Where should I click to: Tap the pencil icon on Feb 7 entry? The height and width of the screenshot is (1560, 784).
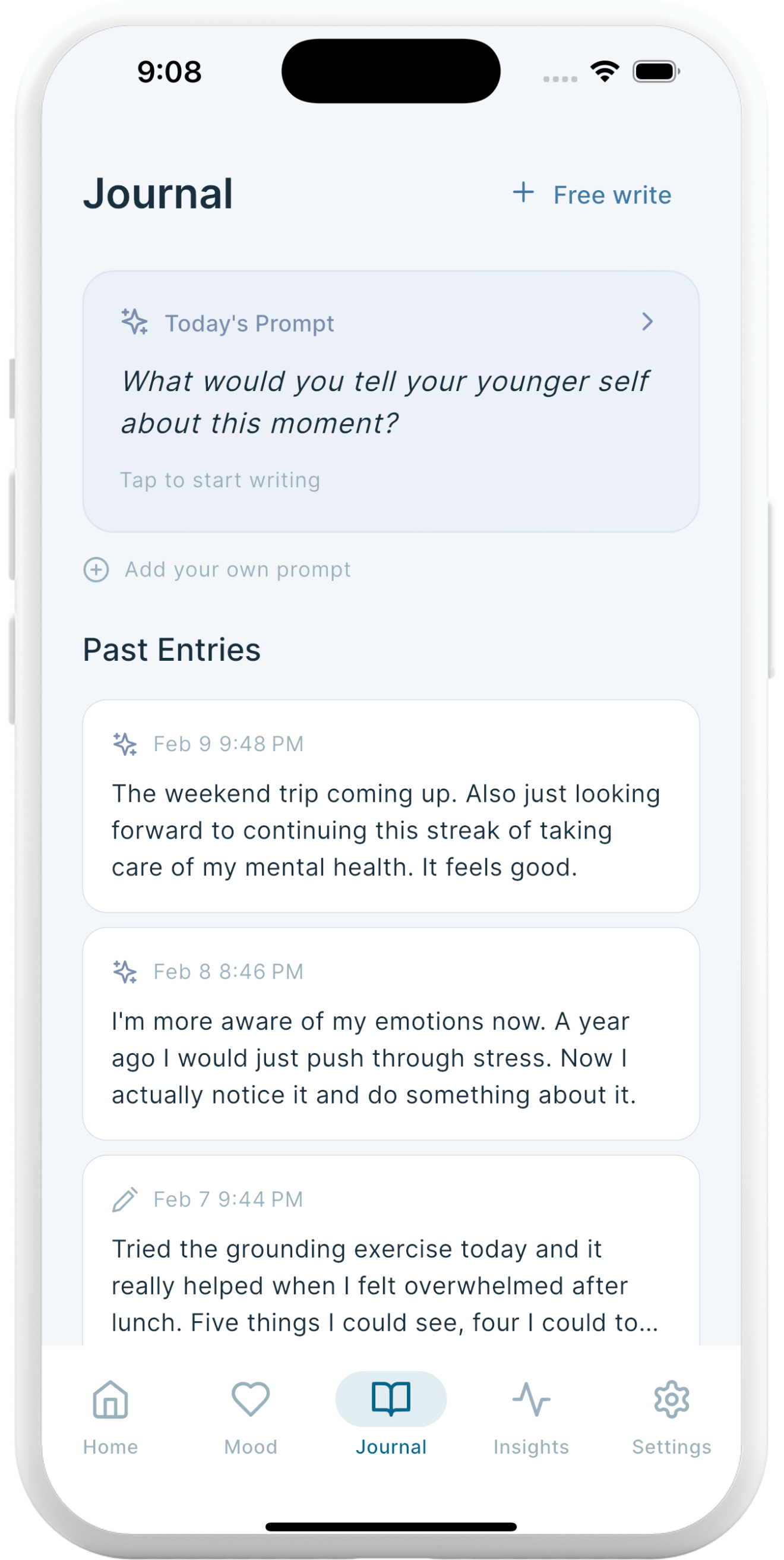125,1199
